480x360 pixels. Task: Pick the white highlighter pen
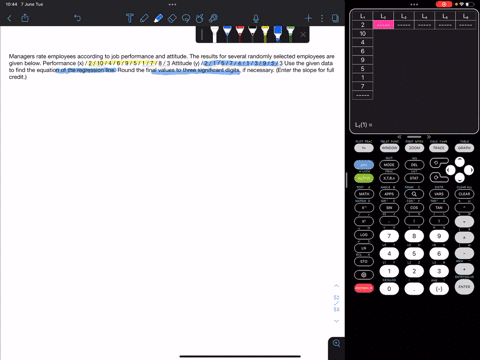click(x=215, y=34)
